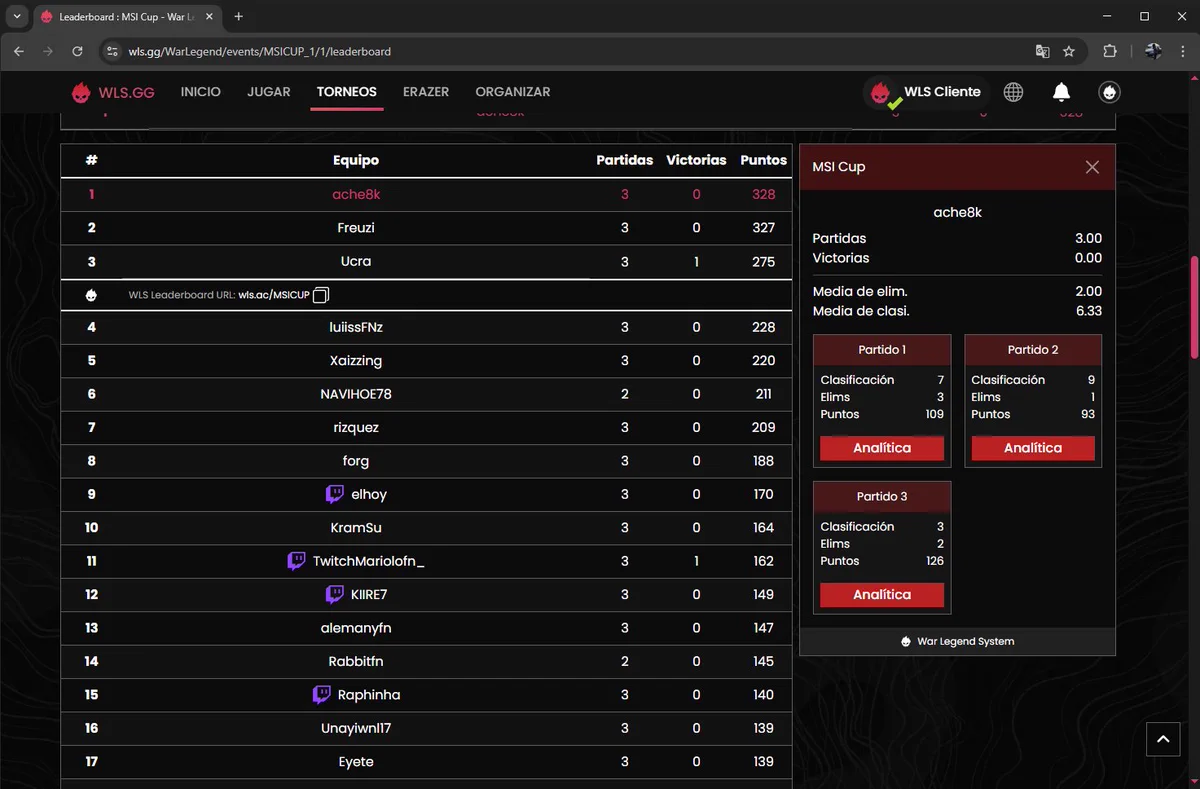Click the Puntos column header
Screen dimensions: 1200x789
click(764, 160)
